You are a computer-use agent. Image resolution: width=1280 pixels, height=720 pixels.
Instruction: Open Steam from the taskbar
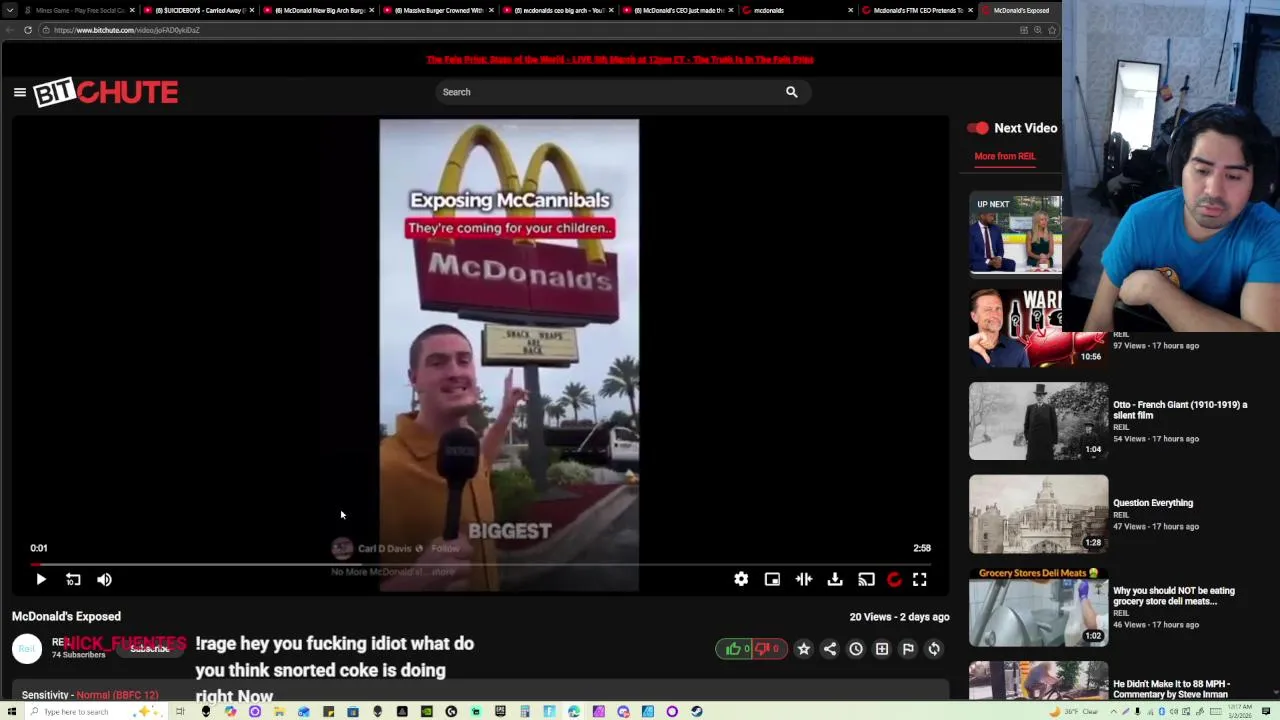tap(696, 711)
